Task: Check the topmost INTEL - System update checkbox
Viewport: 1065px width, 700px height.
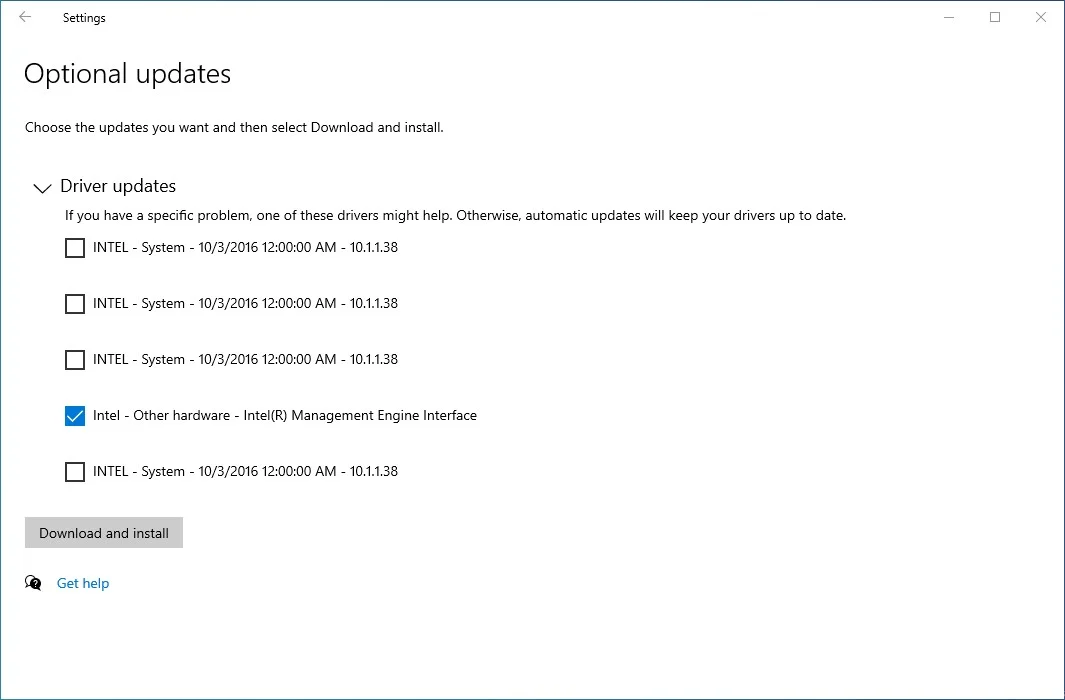Action: 75,248
